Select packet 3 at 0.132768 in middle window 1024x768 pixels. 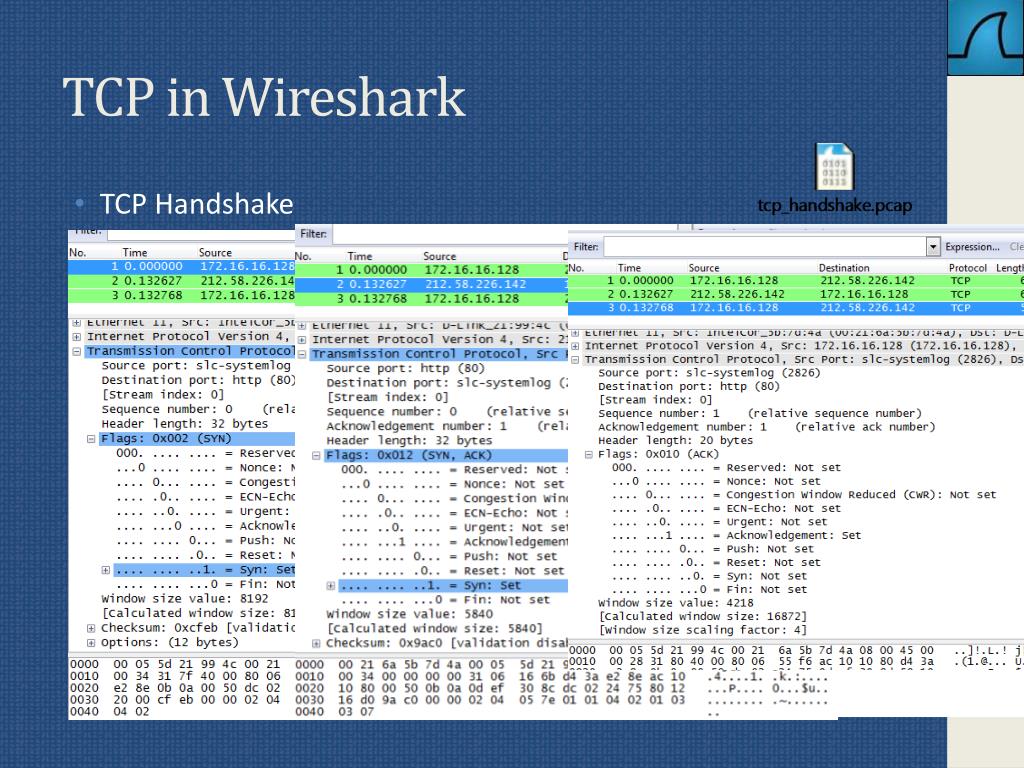tap(432, 298)
